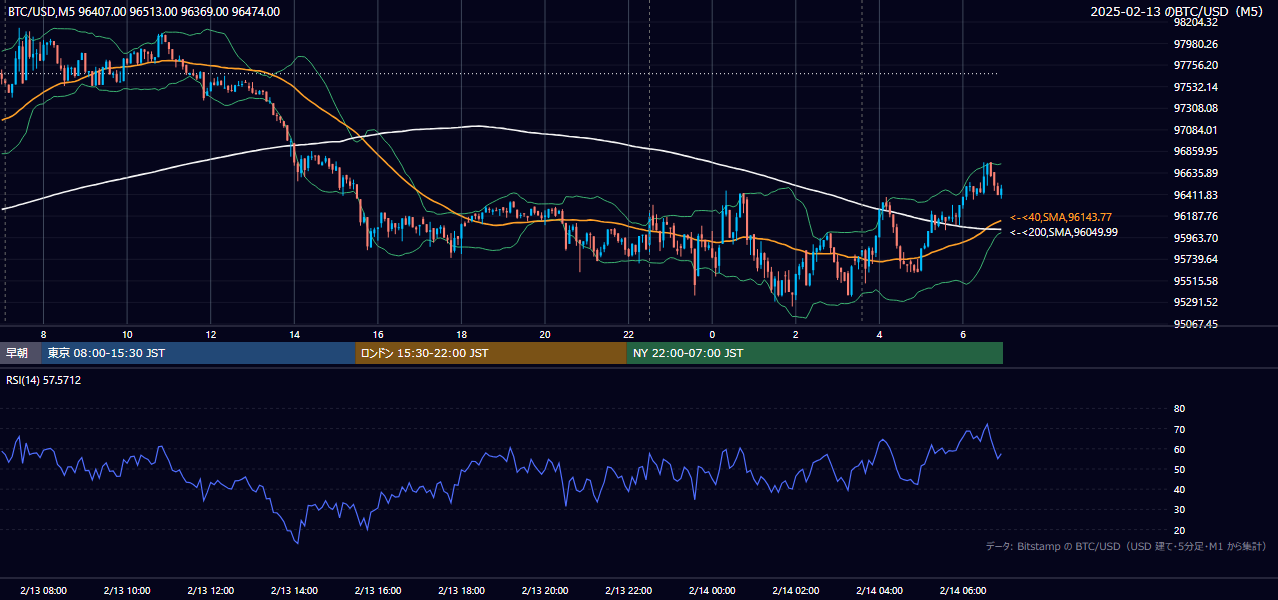Click price axis value 95963.70
The height and width of the screenshot is (600, 1278).
[1196, 238]
